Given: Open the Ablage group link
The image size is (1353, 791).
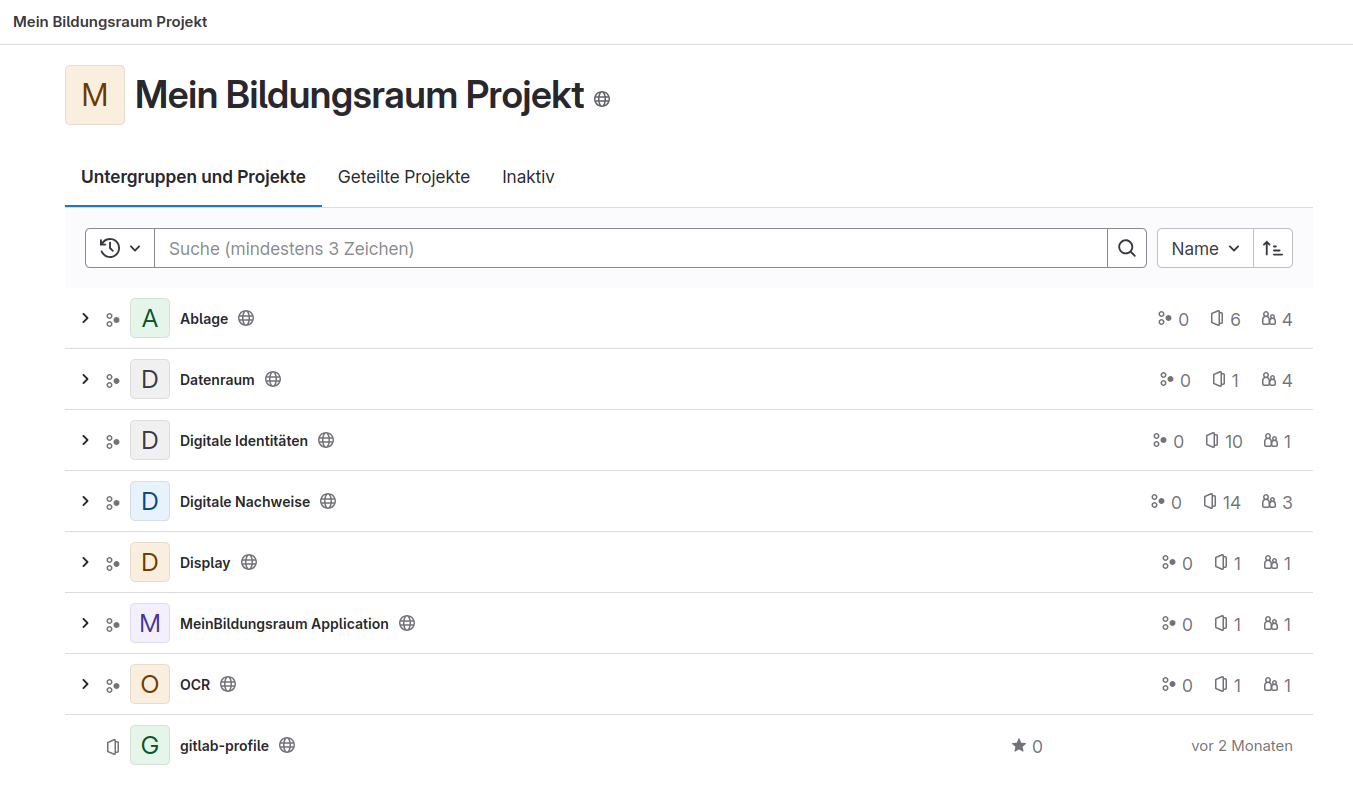Looking at the screenshot, I should [x=204, y=319].
